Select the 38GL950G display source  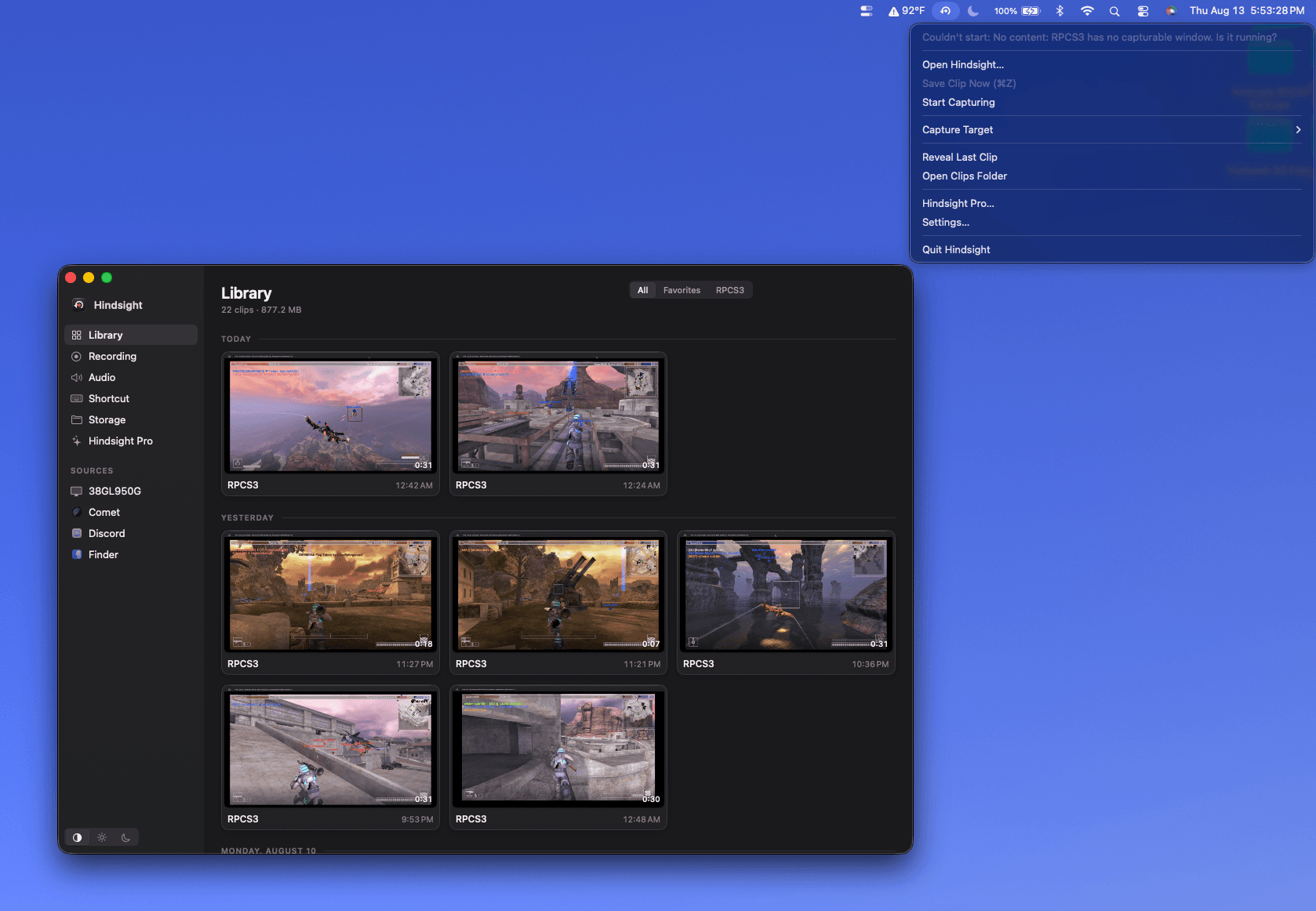pyautogui.click(x=130, y=491)
